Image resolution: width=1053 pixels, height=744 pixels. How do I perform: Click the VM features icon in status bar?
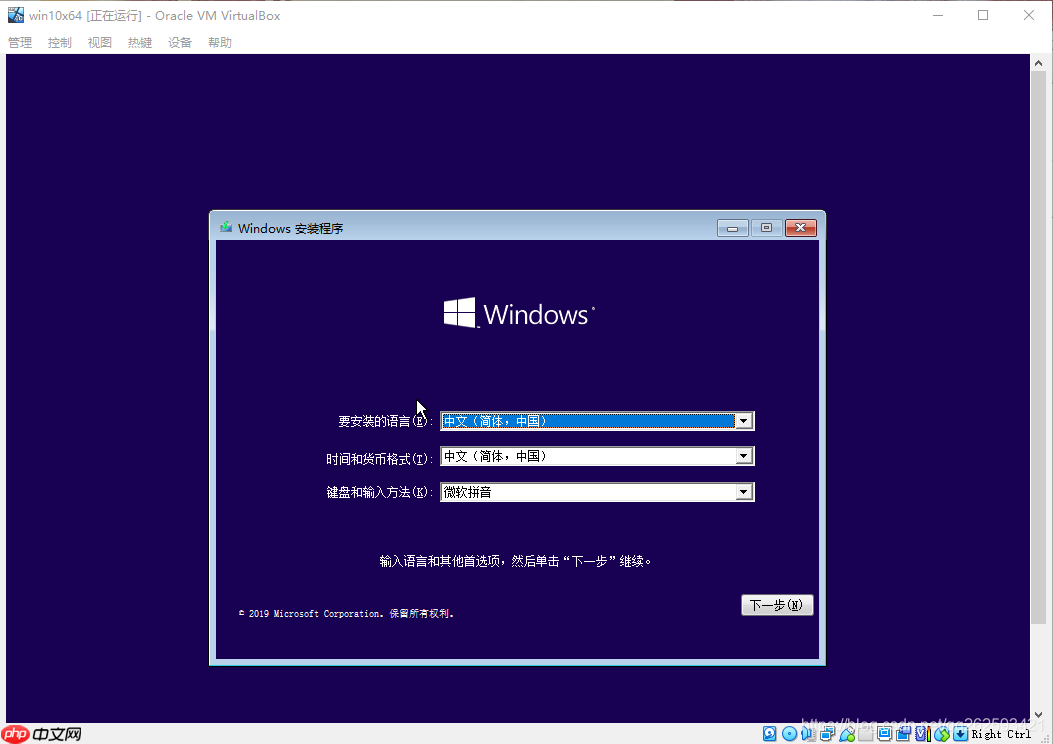click(921, 734)
